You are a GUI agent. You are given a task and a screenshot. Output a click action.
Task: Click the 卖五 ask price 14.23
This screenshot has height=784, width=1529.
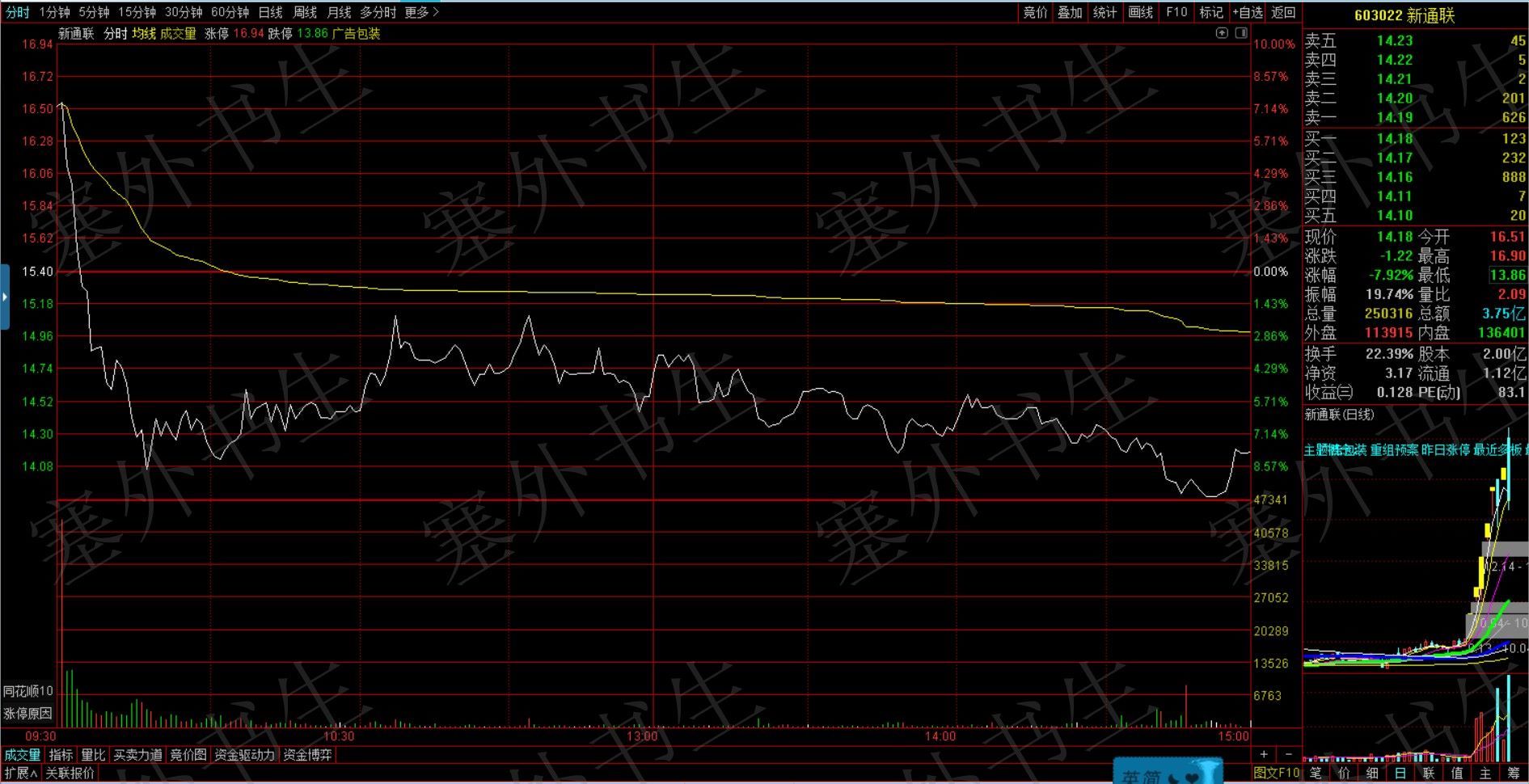coord(1394,40)
